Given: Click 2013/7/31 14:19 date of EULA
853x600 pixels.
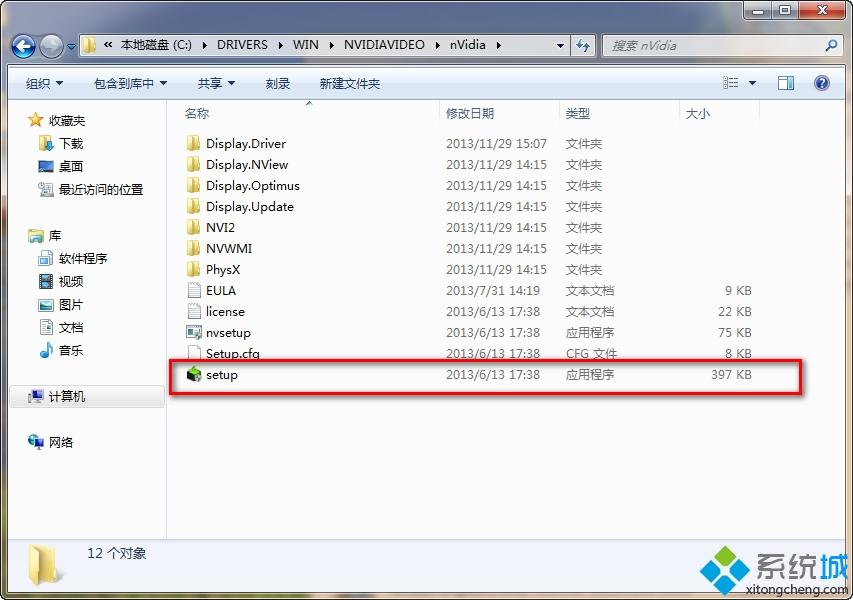Looking at the screenshot, I should [x=493, y=290].
